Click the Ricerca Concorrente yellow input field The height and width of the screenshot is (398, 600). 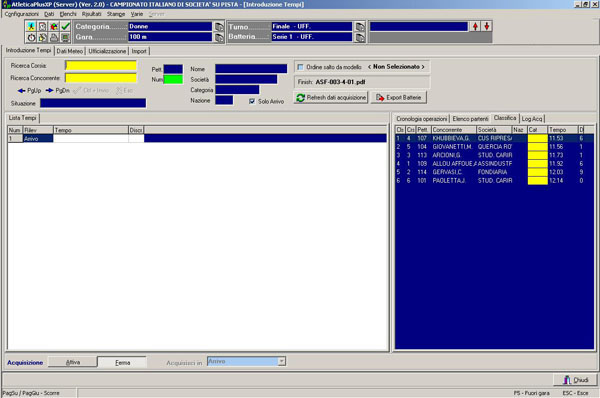(101, 78)
